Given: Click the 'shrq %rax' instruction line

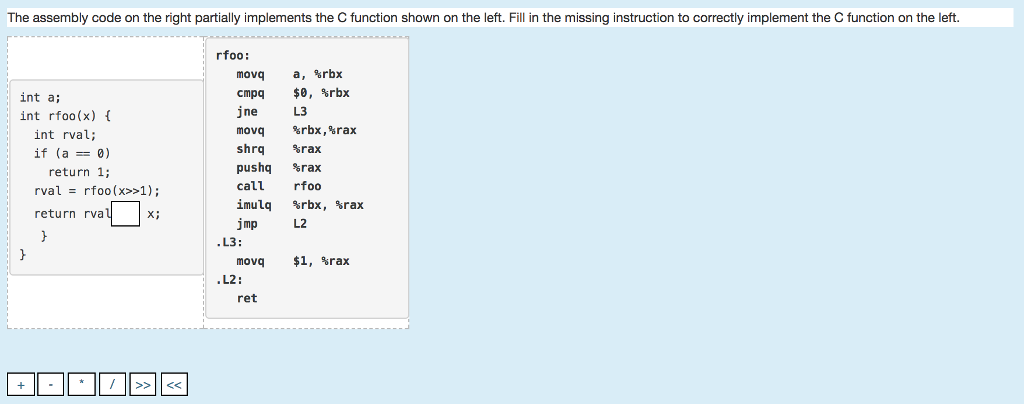Looking at the screenshot, I should pyautogui.click(x=279, y=149).
